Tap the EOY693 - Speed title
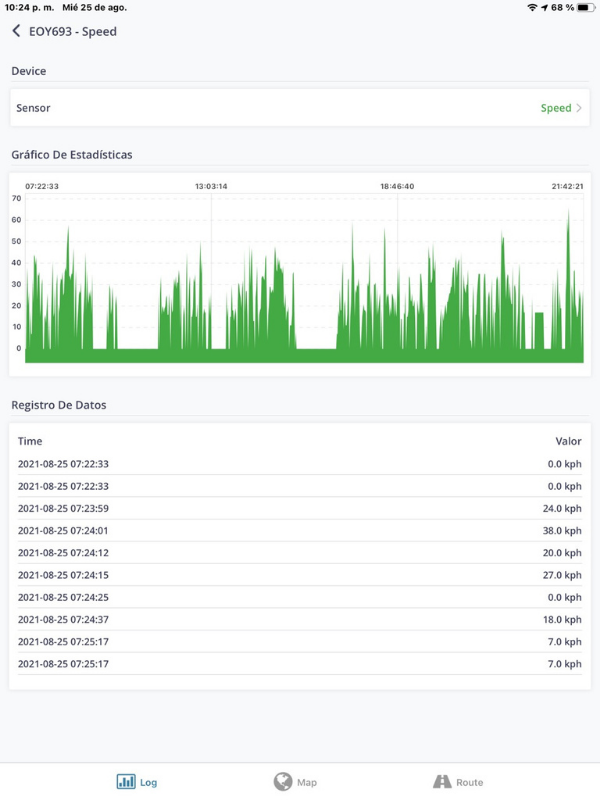Image resolution: width=600 pixels, height=800 pixels. tap(73, 32)
